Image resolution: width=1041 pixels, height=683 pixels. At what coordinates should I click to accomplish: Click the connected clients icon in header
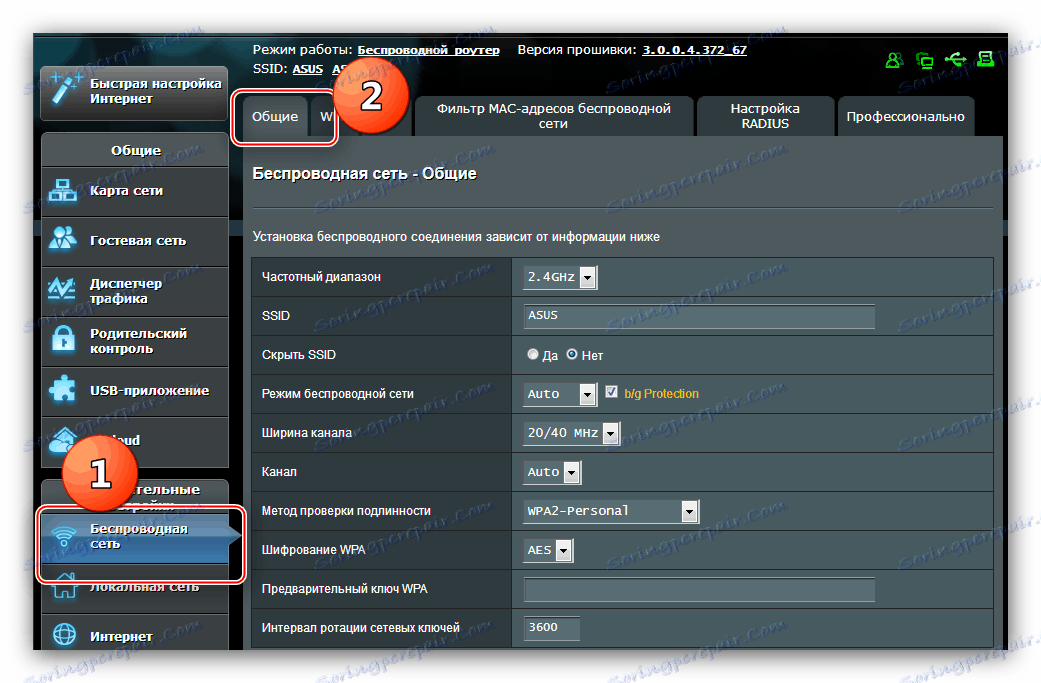(x=924, y=60)
